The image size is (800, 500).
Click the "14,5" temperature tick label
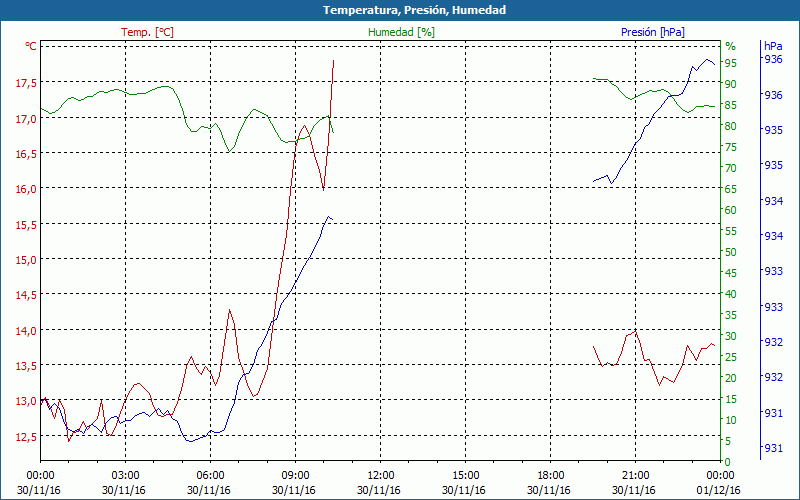(26, 295)
